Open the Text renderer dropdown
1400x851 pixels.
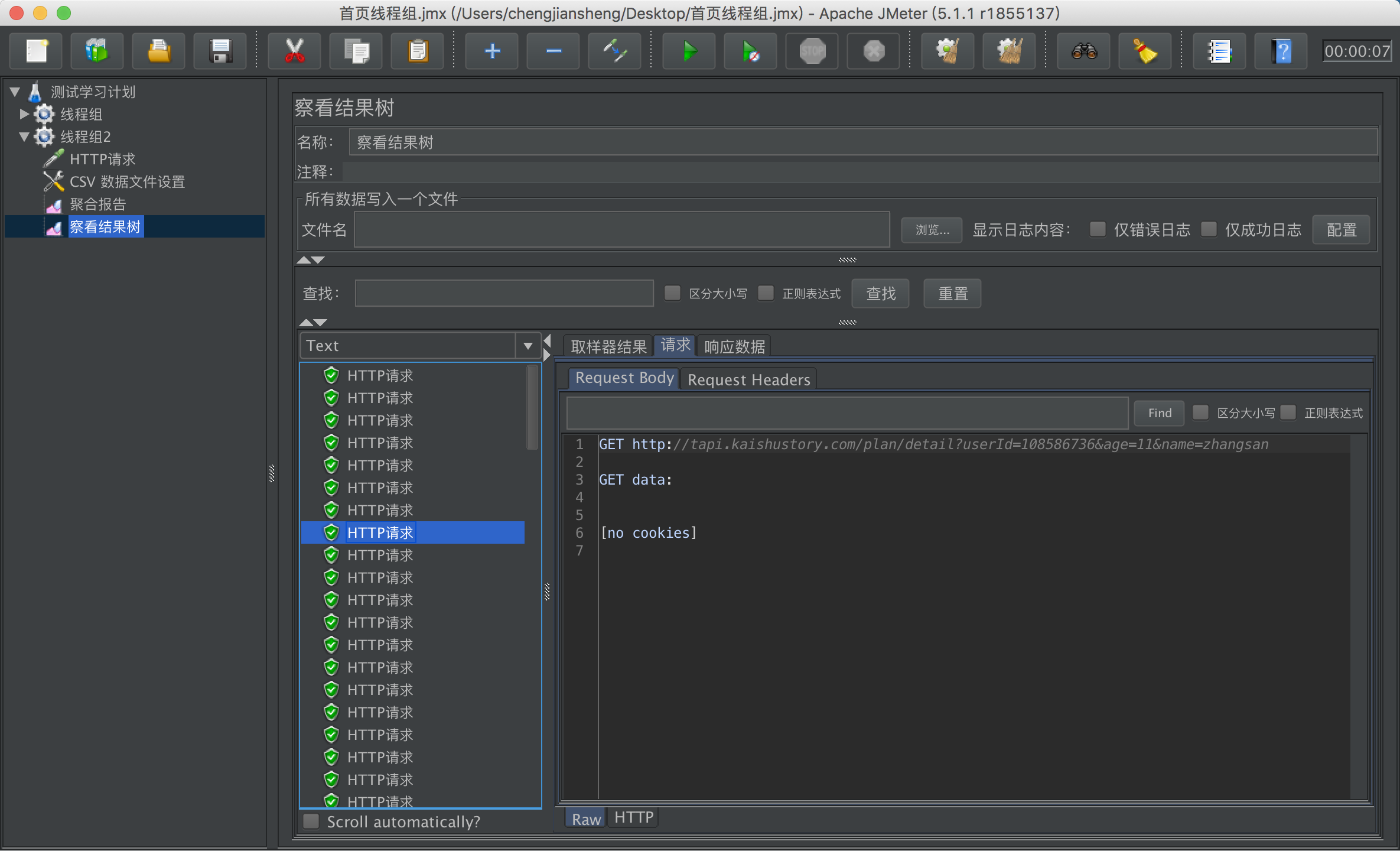pyautogui.click(x=528, y=346)
